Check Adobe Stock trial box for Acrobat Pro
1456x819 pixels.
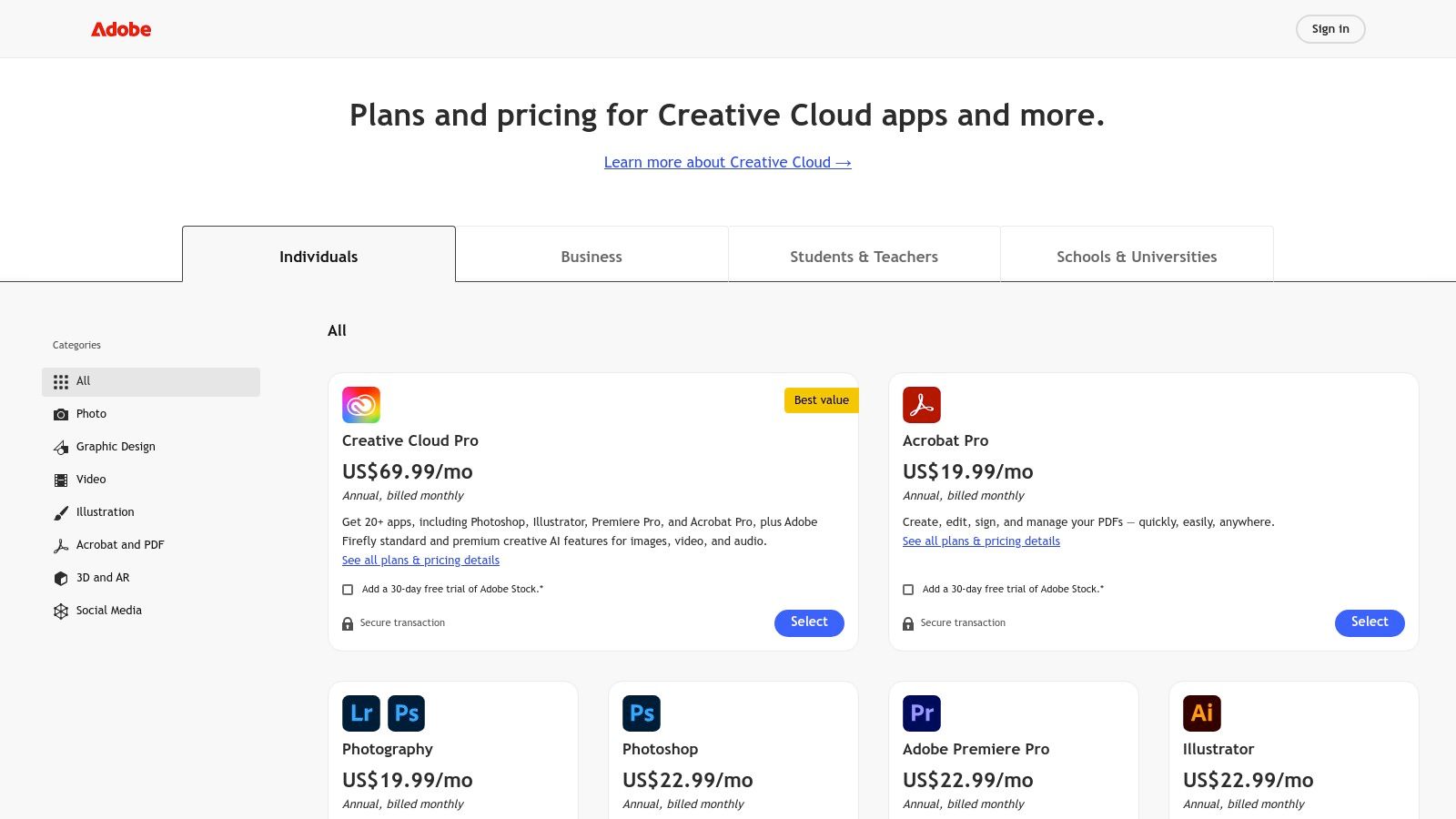908,590
